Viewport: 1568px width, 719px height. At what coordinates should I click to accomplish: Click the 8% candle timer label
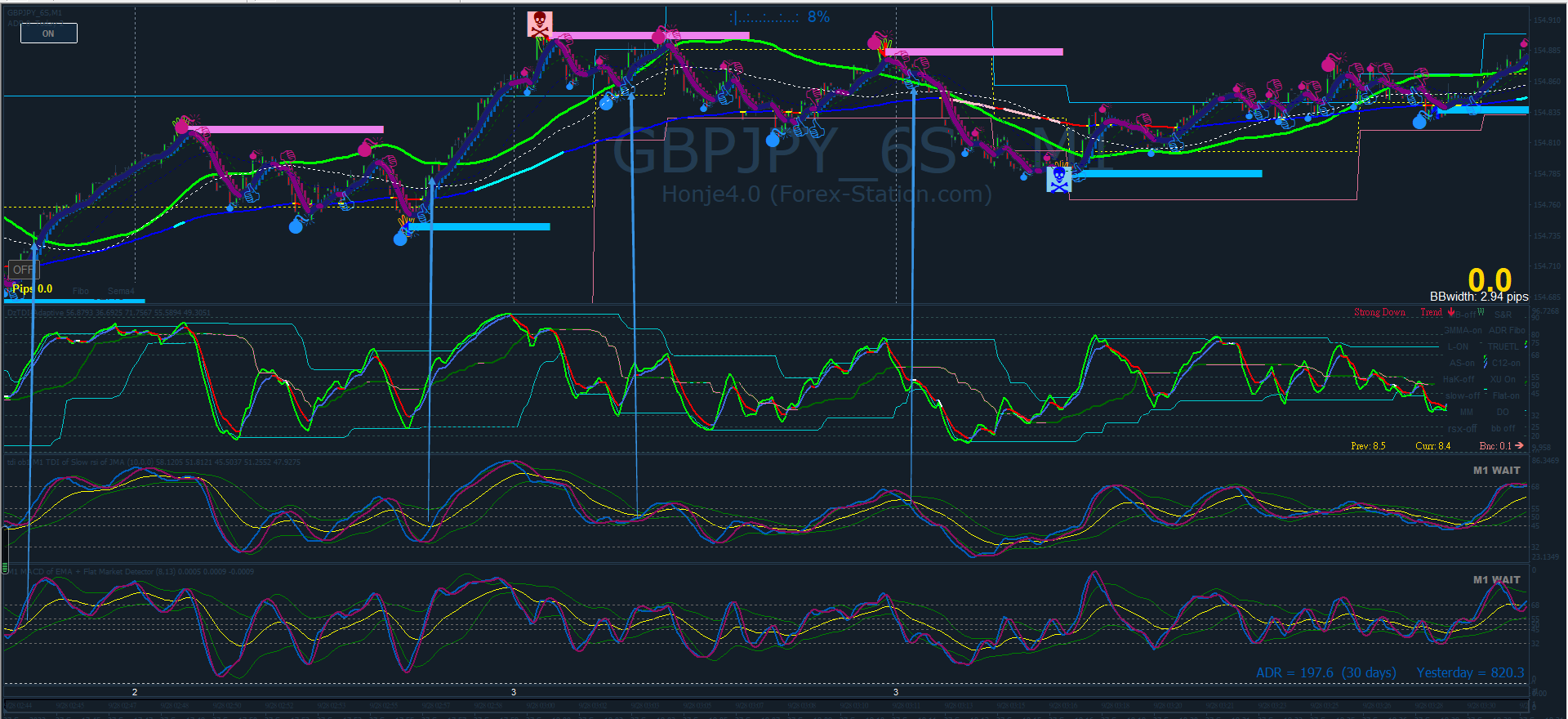(818, 17)
